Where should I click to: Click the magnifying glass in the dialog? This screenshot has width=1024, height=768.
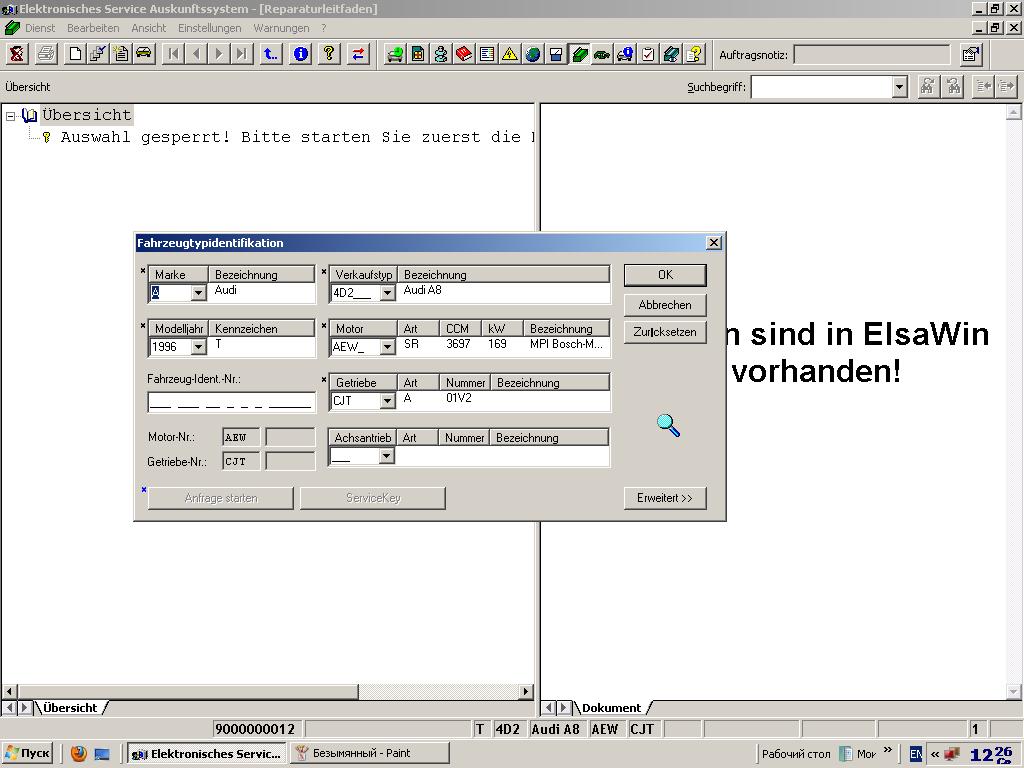pos(668,425)
